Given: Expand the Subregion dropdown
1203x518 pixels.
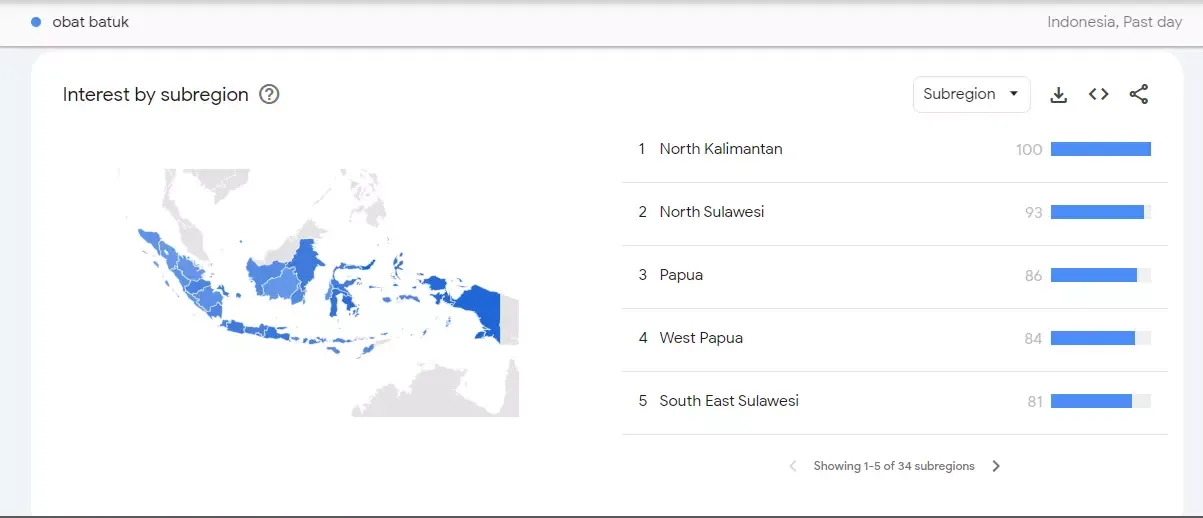Looking at the screenshot, I should pyautogui.click(x=971, y=94).
